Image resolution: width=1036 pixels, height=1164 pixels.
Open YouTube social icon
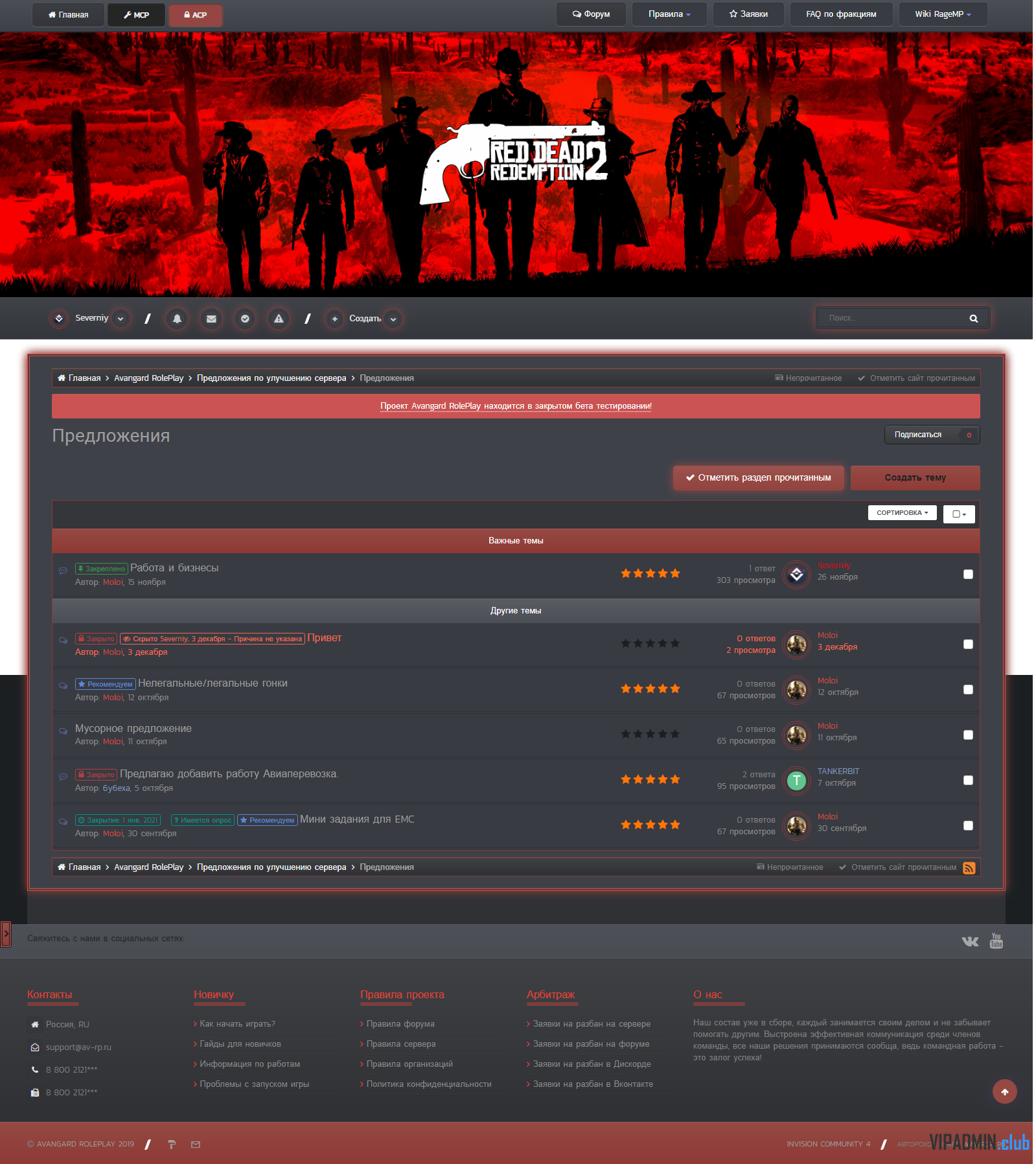(x=996, y=941)
